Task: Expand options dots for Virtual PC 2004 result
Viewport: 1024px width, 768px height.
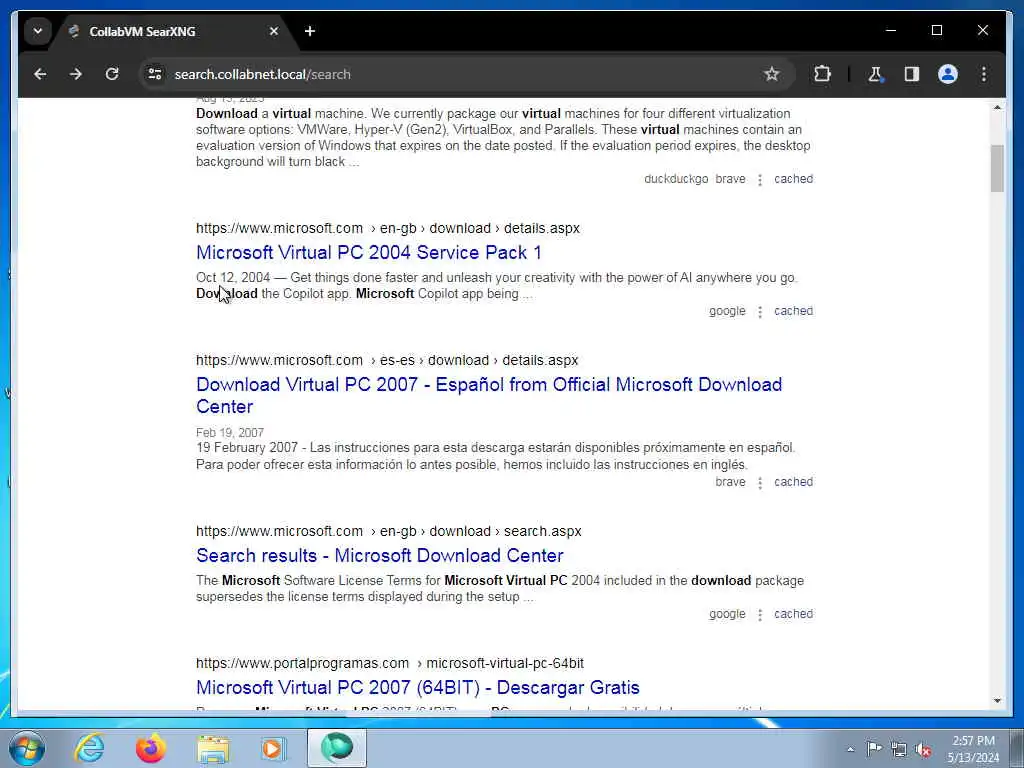Action: (x=760, y=312)
